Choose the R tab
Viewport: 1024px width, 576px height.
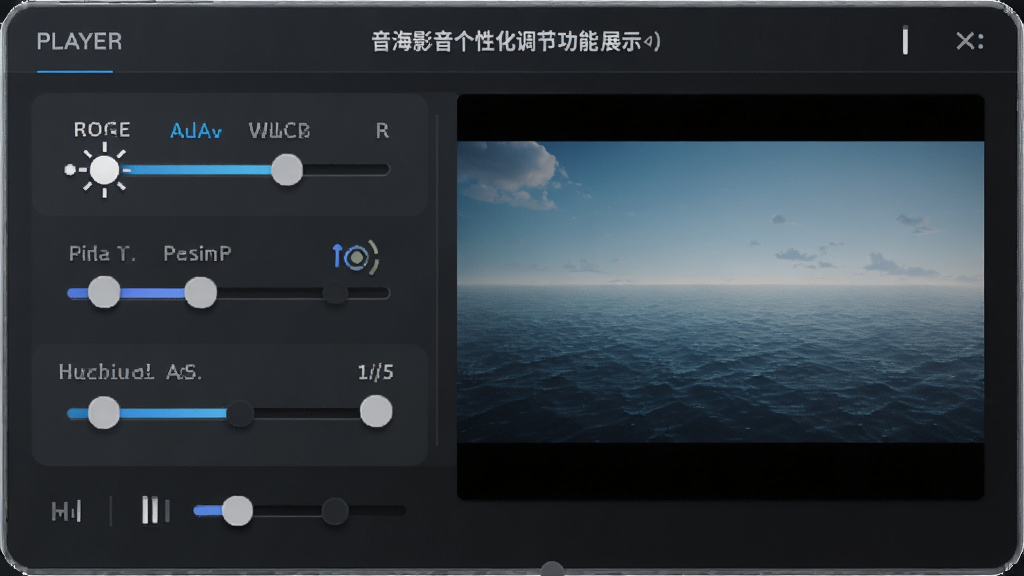pos(382,131)
